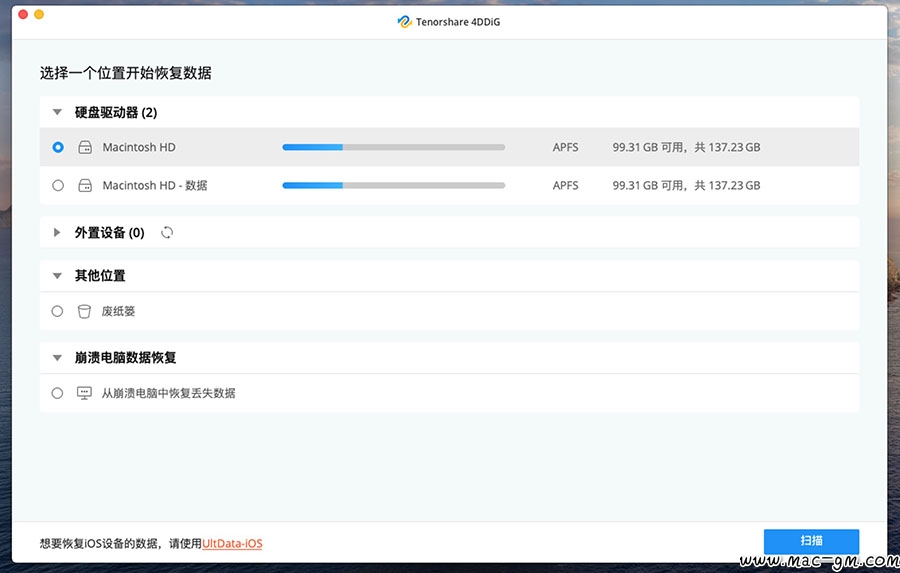Collapse the 其他位置 section
Viewport: 900px width, 573px height.
coord(57,276)
